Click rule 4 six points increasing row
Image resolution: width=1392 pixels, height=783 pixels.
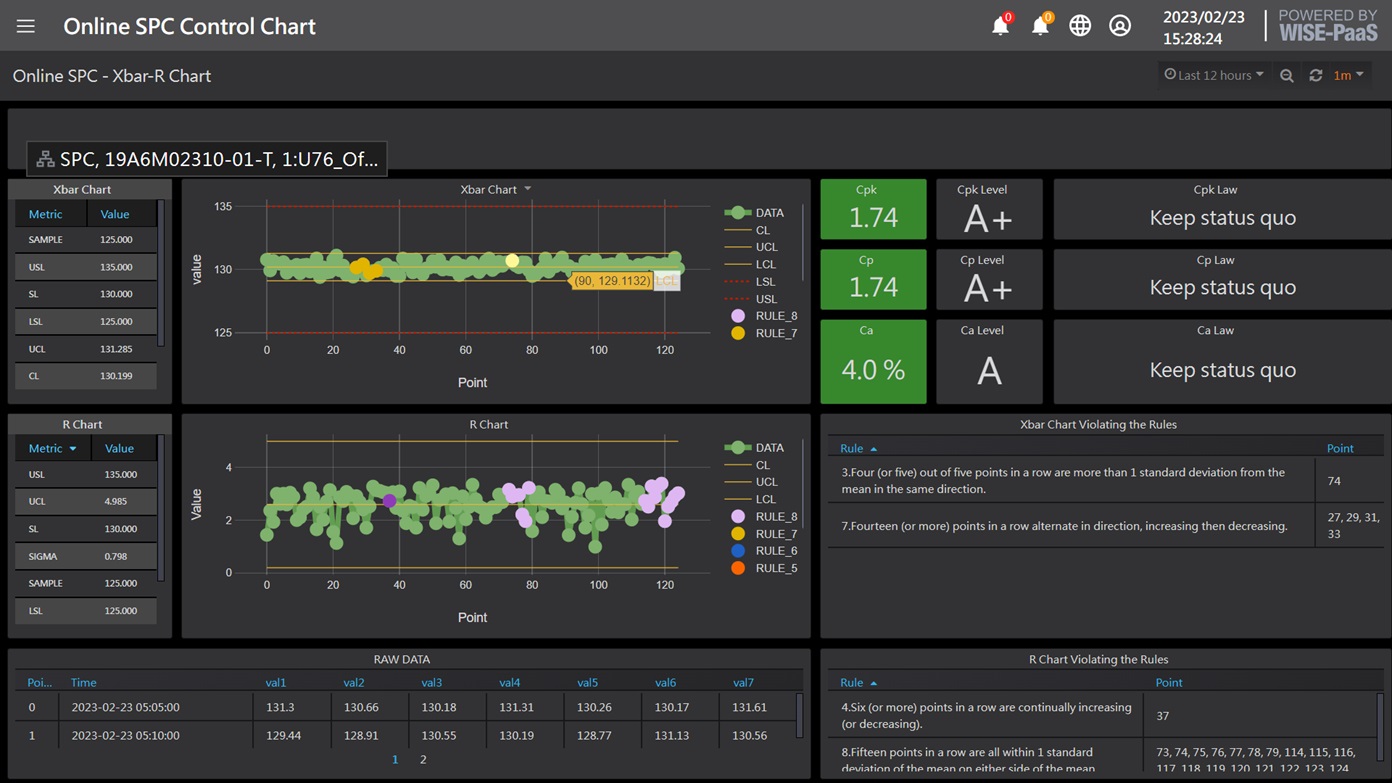tap(1102, 715)
